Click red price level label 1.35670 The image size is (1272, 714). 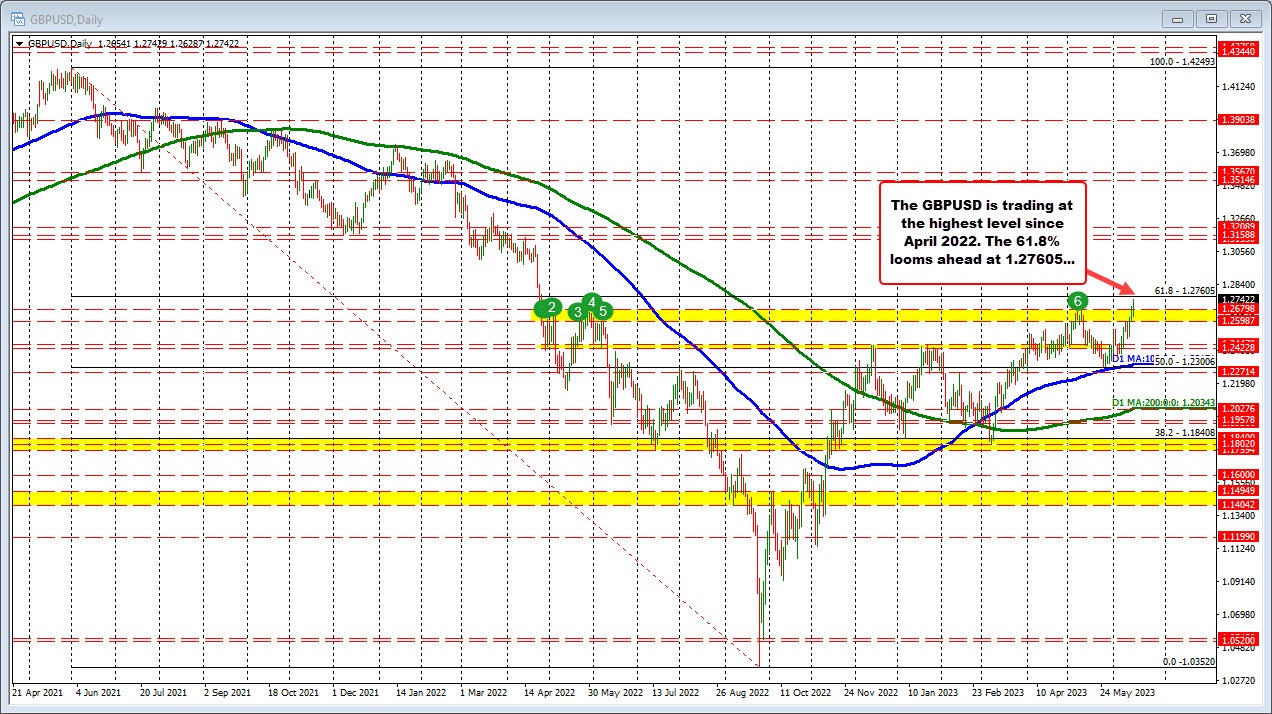click(1236, 171)
